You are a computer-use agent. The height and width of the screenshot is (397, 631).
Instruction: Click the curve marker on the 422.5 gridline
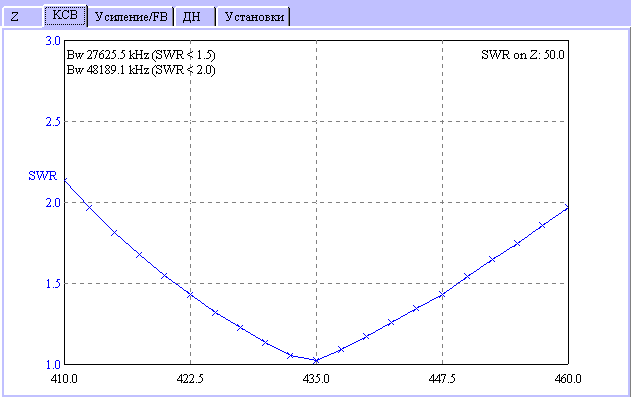coord(190,294)
